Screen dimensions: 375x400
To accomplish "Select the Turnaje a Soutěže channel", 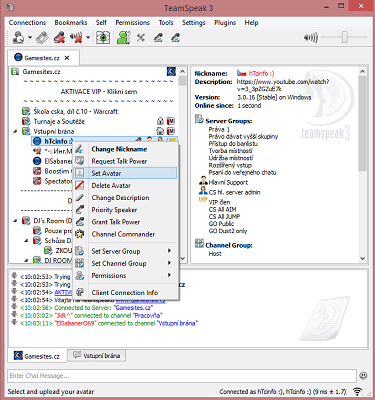I will (x=59, y=121).
